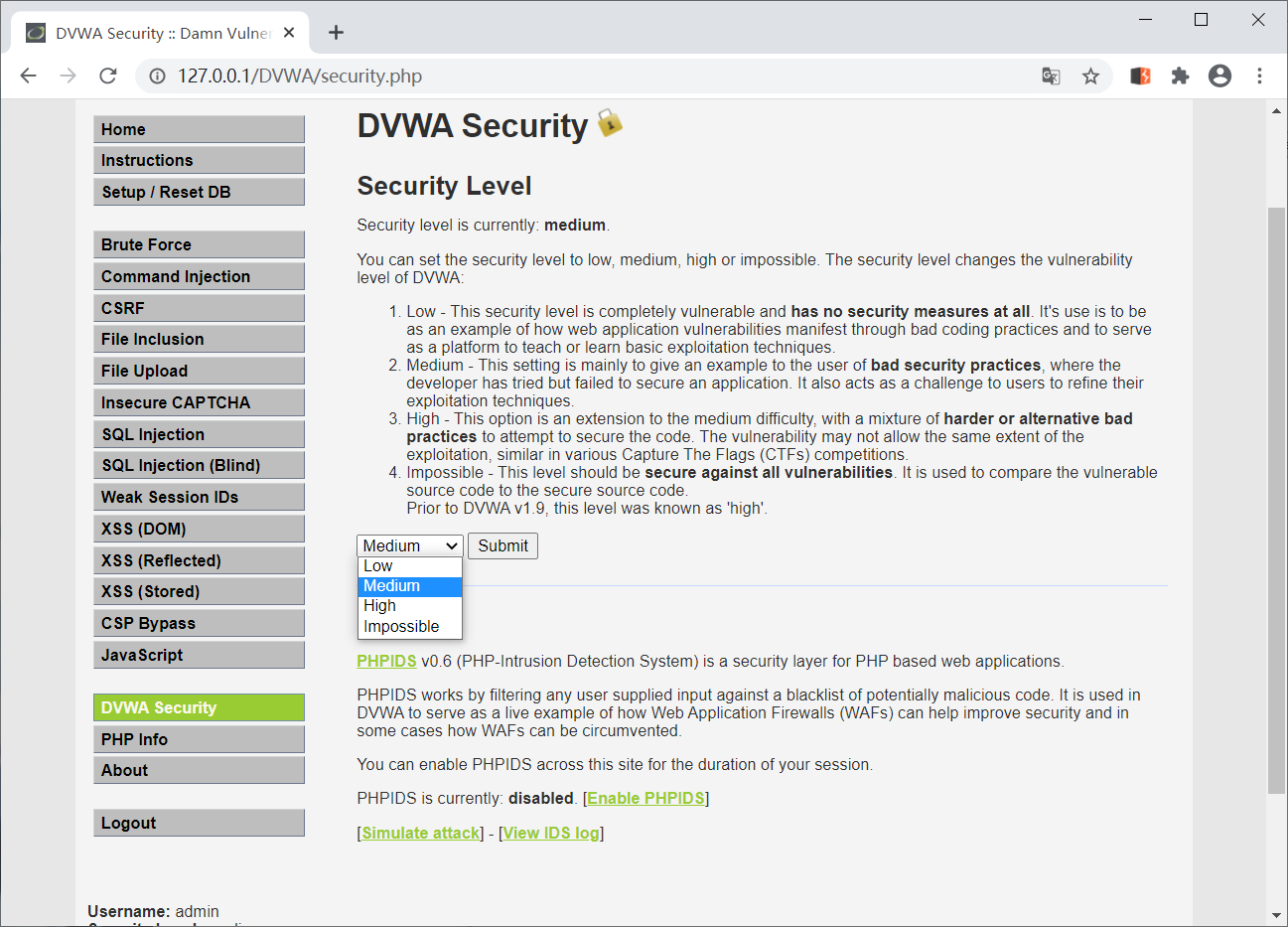Open the File Upload module
Screen dimensions: 1288x927
[x=199, y=371]
